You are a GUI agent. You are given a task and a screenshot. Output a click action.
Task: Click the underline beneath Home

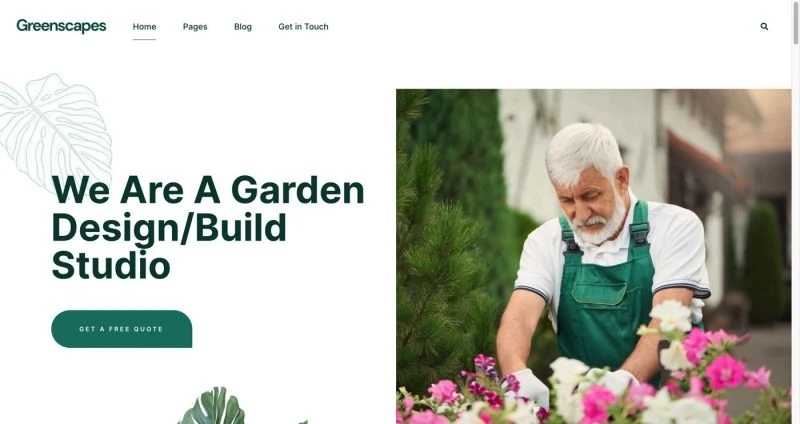pyautogui.click(x=144, y=39)
